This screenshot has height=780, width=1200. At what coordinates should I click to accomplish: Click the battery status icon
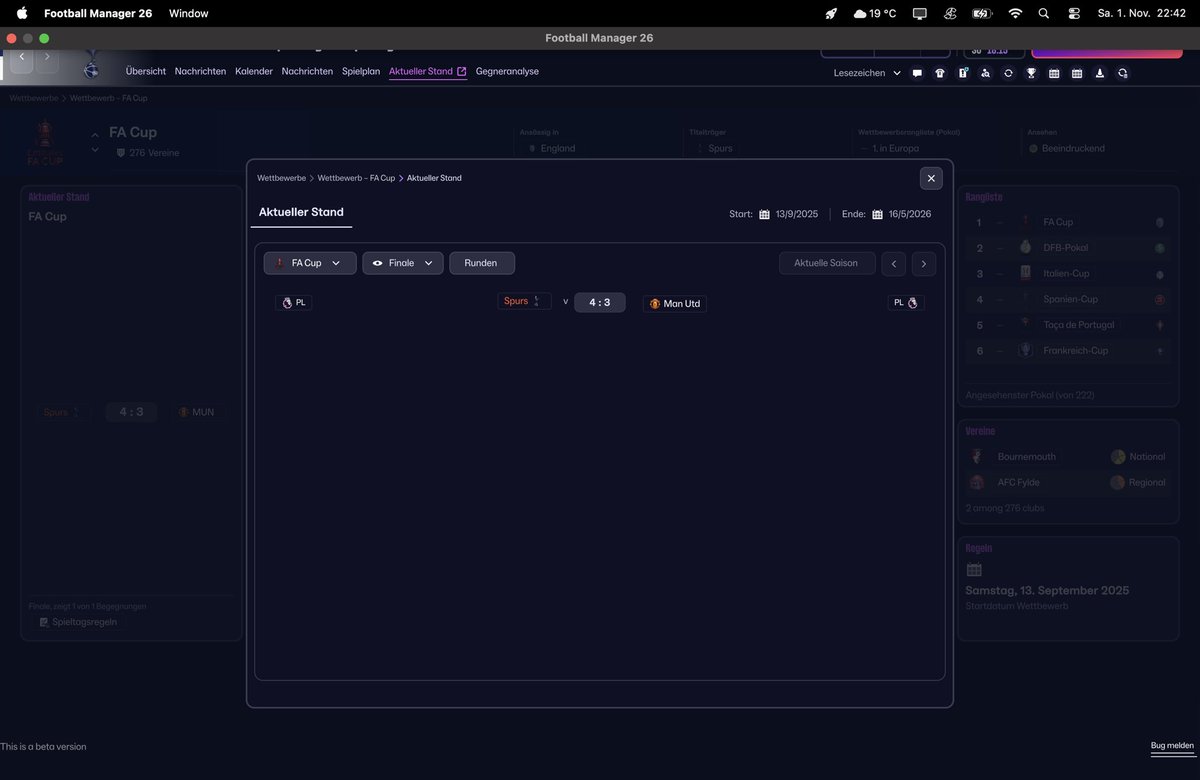(x=981, y=13)
